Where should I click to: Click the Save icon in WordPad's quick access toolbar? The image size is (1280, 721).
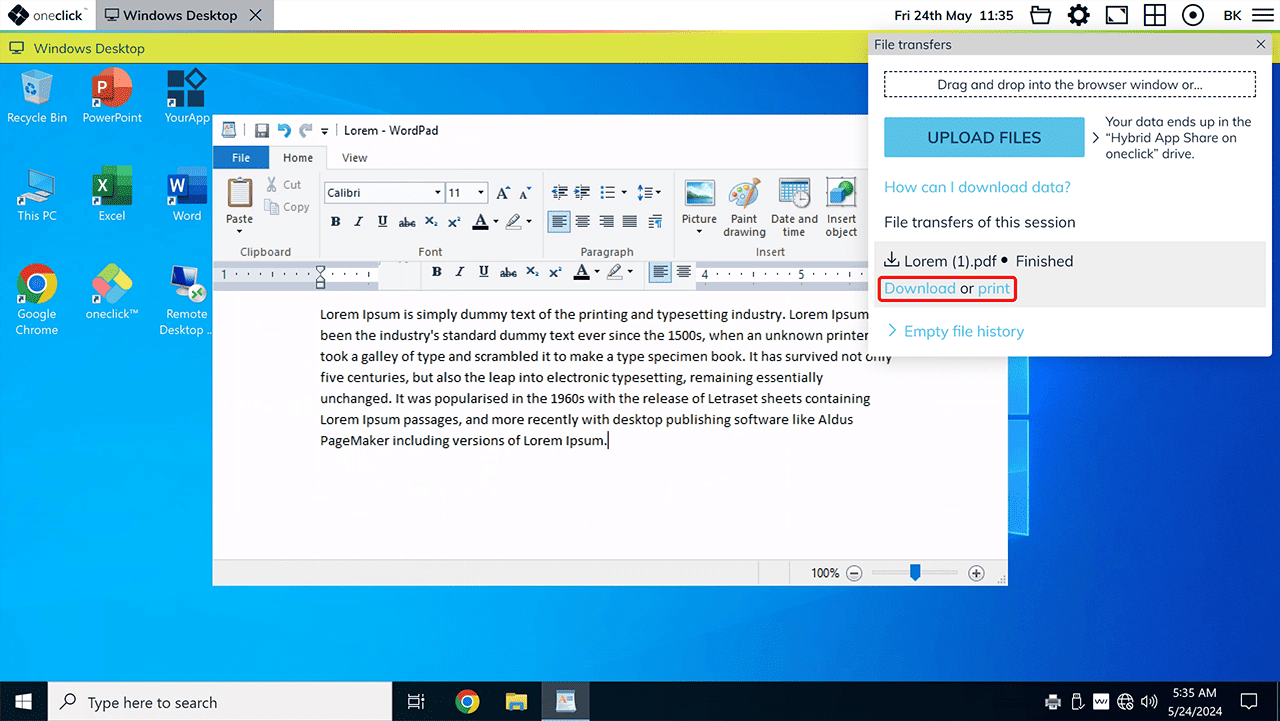coord(262,130)
